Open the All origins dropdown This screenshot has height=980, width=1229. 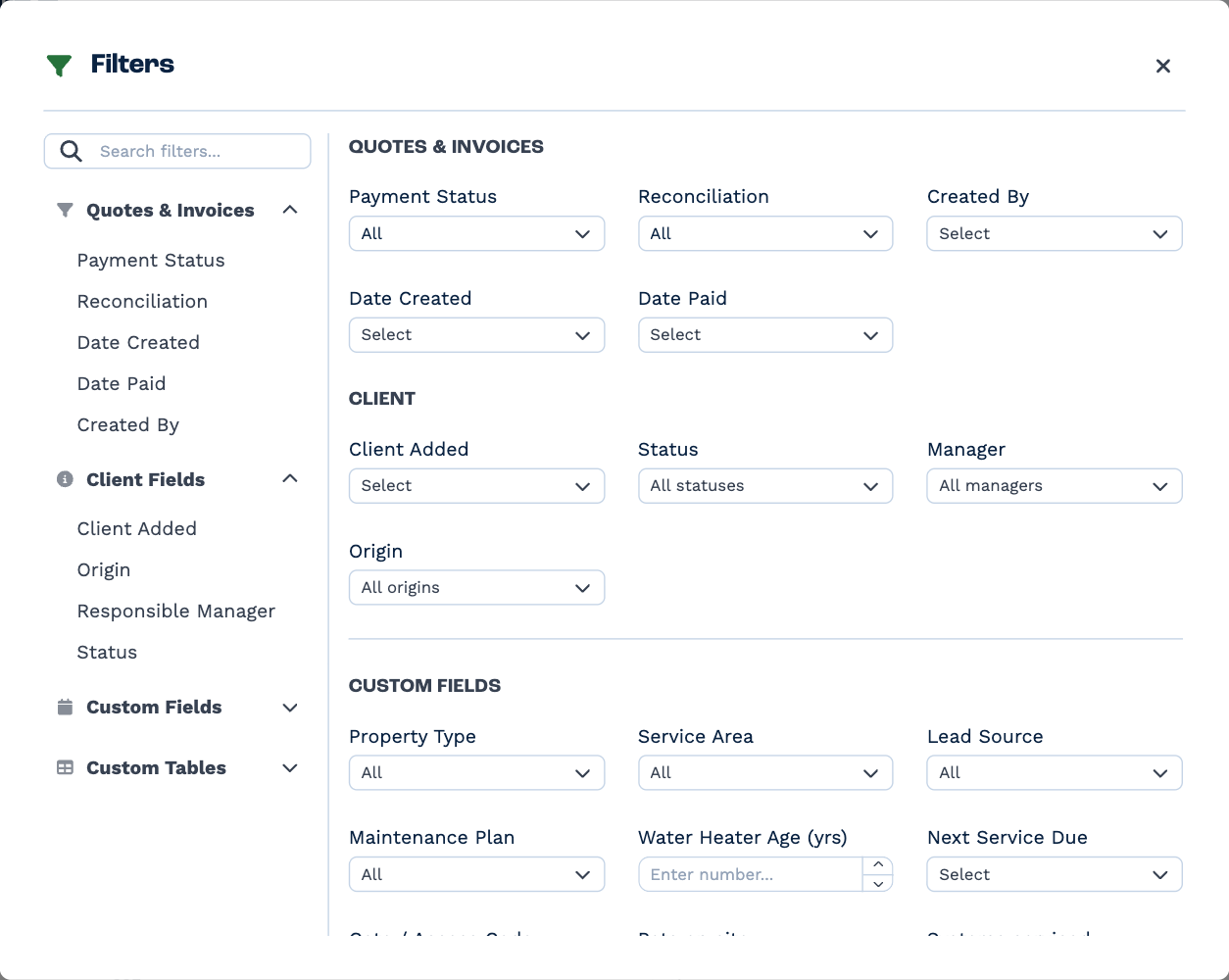476,588
